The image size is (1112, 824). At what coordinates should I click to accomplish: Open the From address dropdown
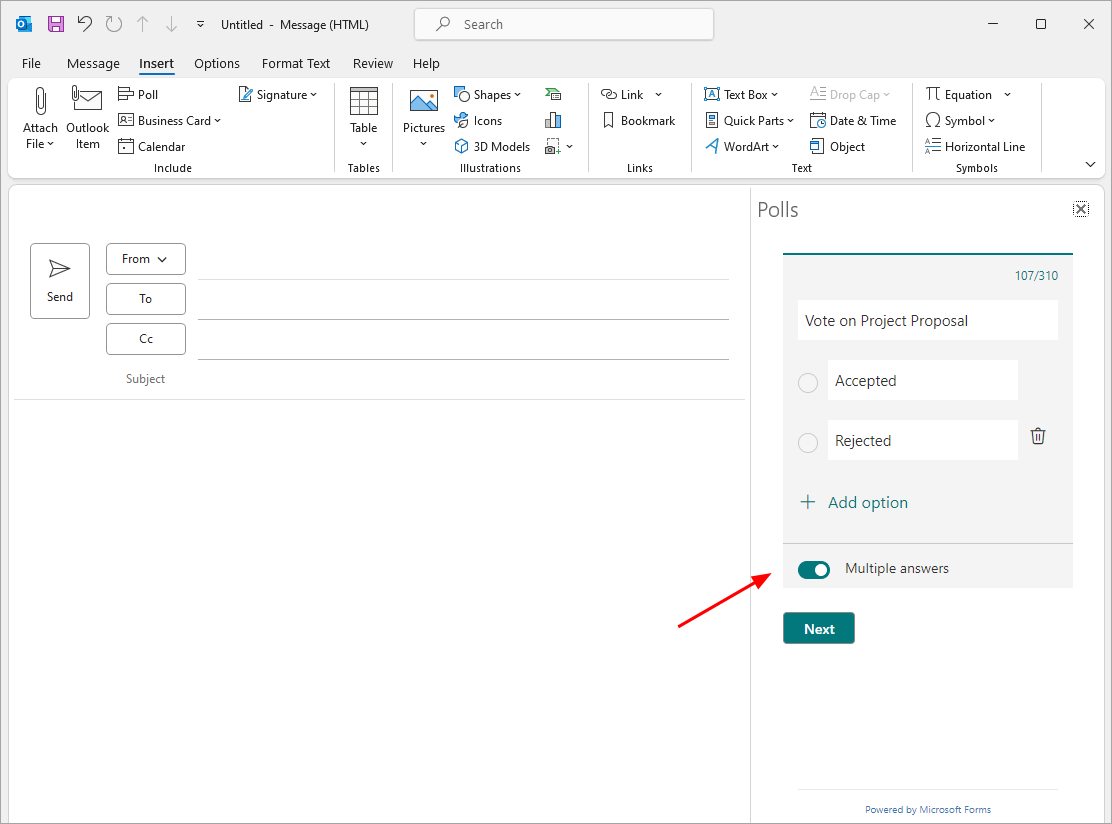145,259
